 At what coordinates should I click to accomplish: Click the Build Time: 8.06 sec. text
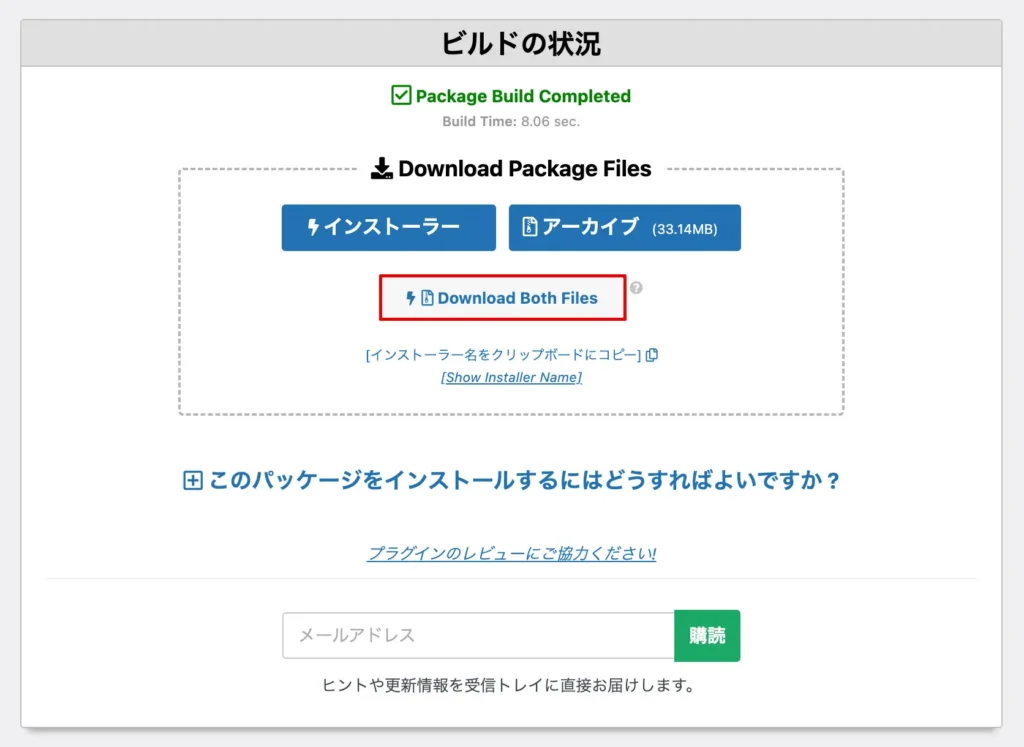[511, 121]
